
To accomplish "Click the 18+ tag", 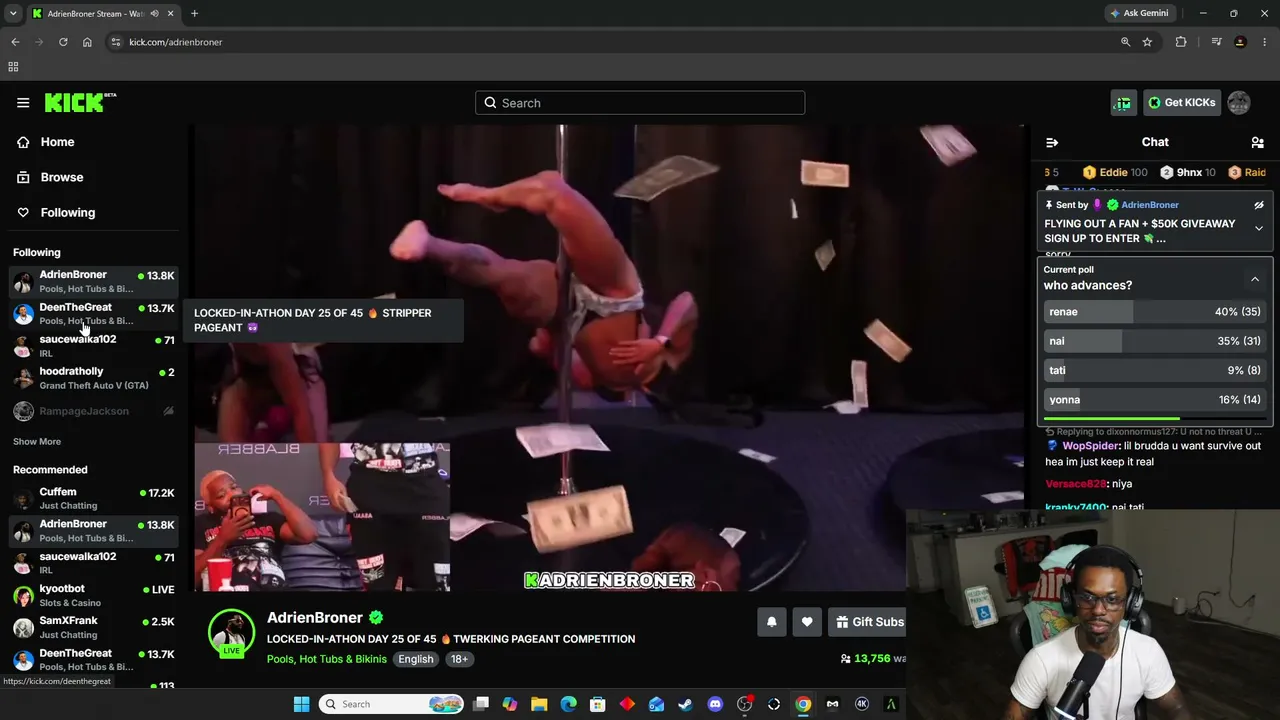I will 459,659.
